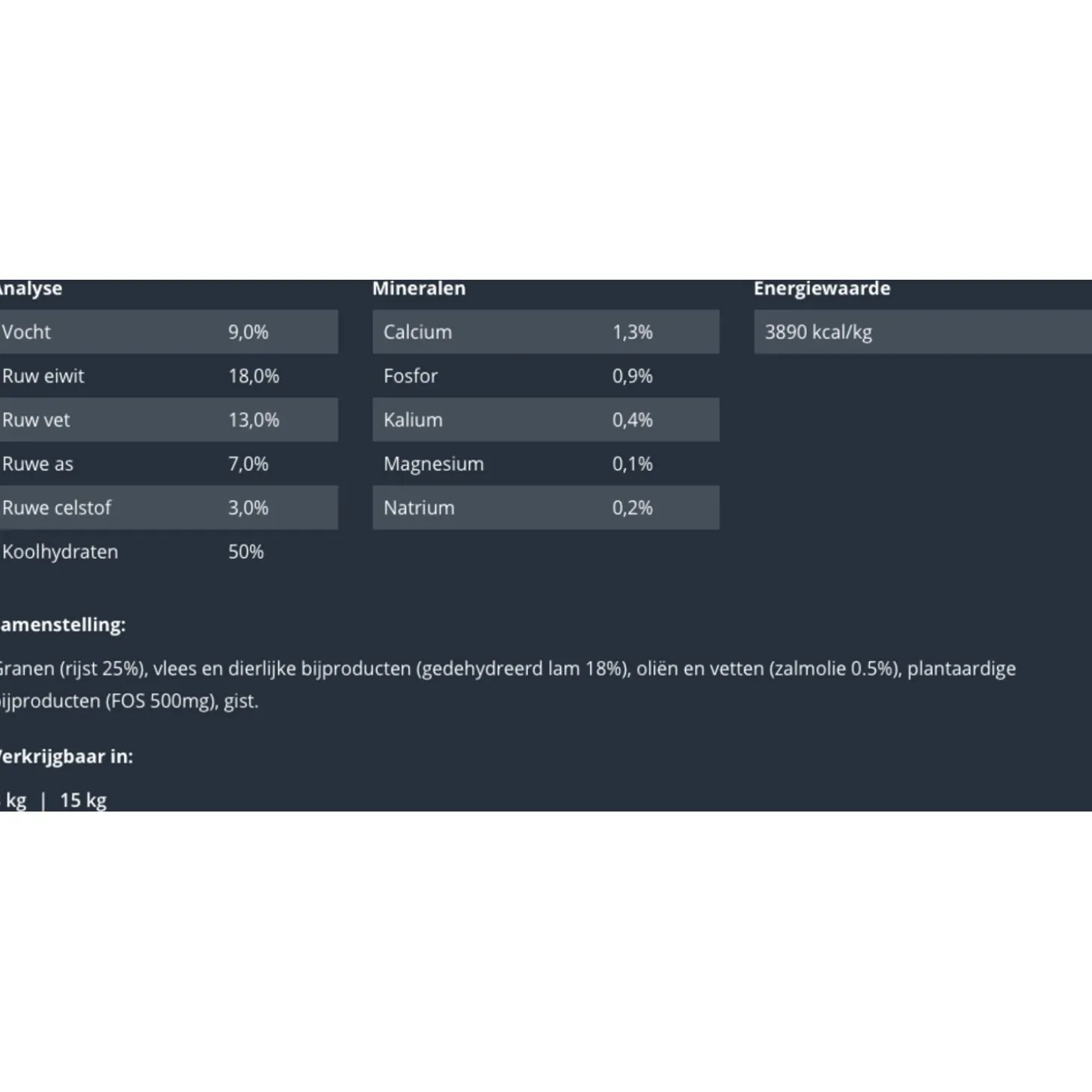Select the 15 kg package size

[83, 800]
